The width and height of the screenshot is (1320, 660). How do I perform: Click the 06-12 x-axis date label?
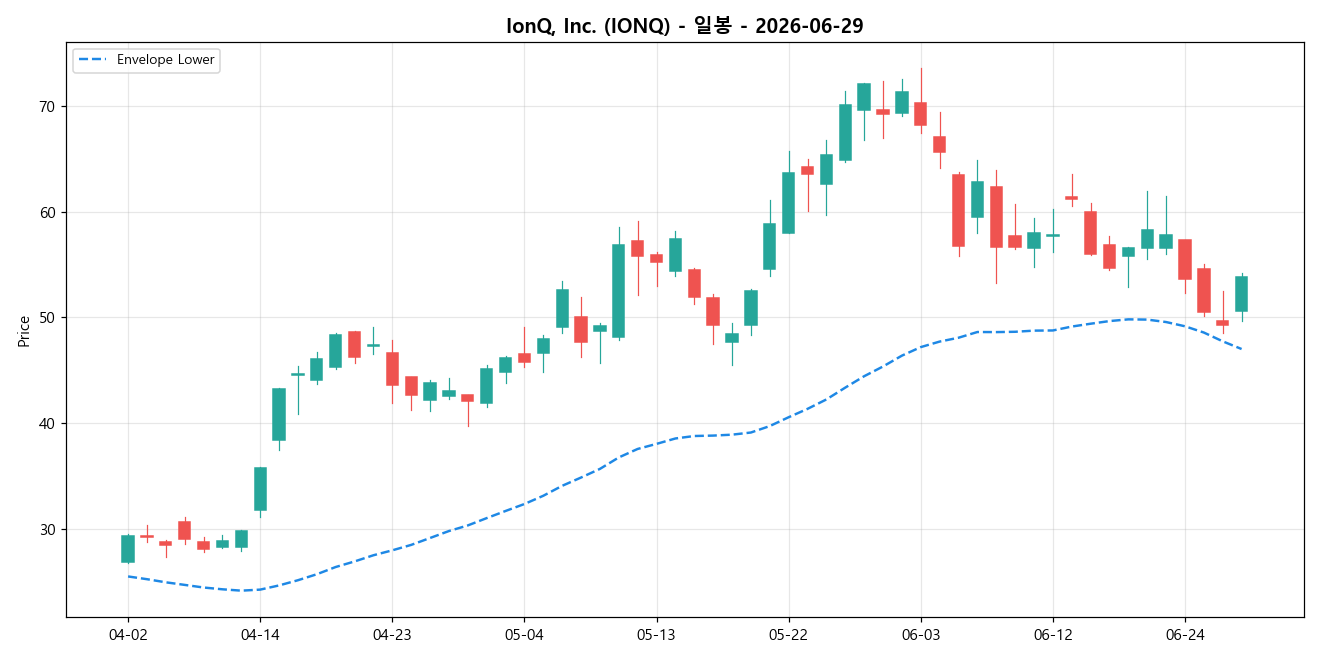pyautogui.click(x=1052, y=634)
